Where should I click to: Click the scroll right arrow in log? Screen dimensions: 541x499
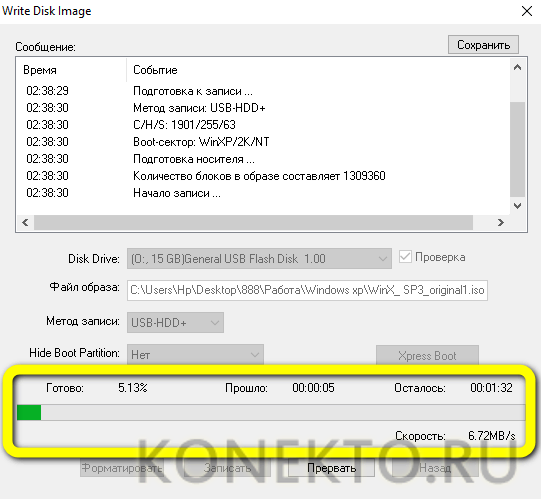[501, 223]
